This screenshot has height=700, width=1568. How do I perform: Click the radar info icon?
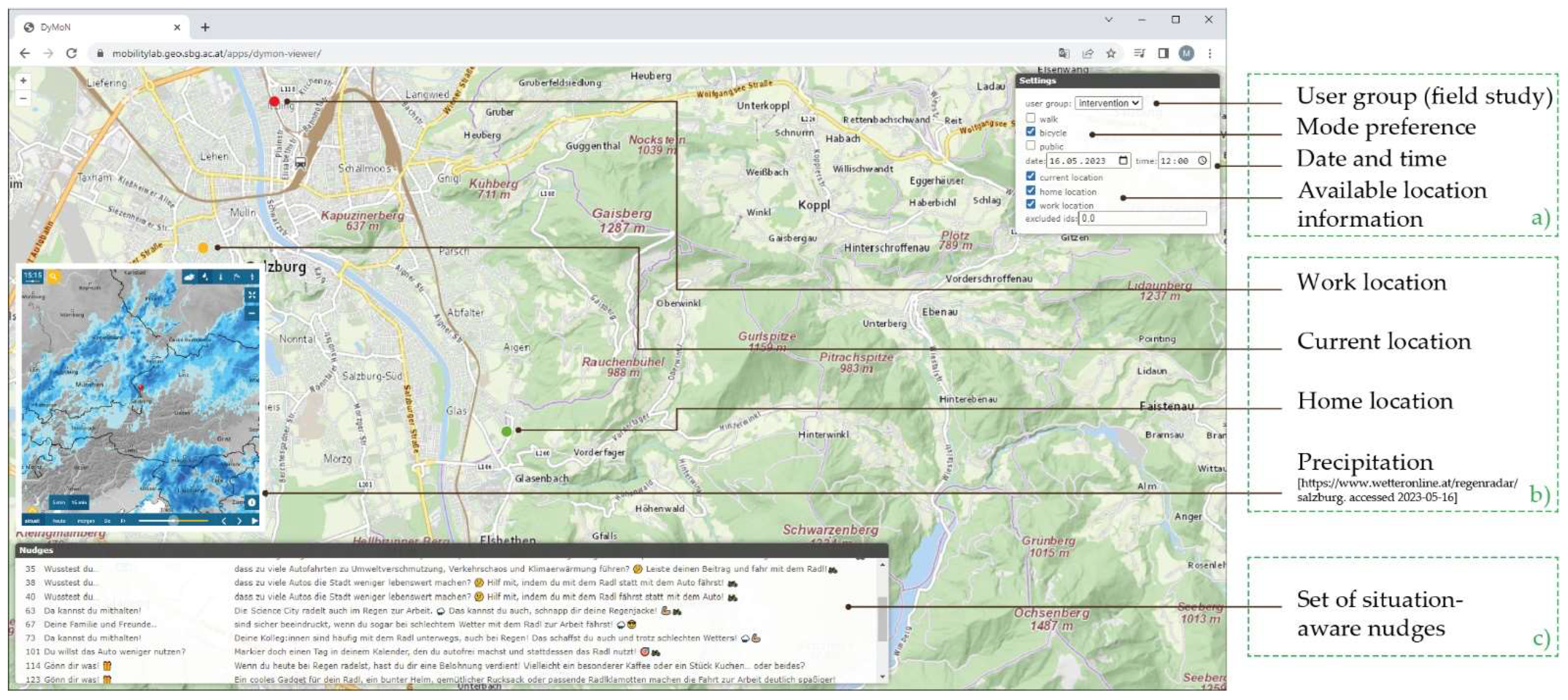[251, 502]
